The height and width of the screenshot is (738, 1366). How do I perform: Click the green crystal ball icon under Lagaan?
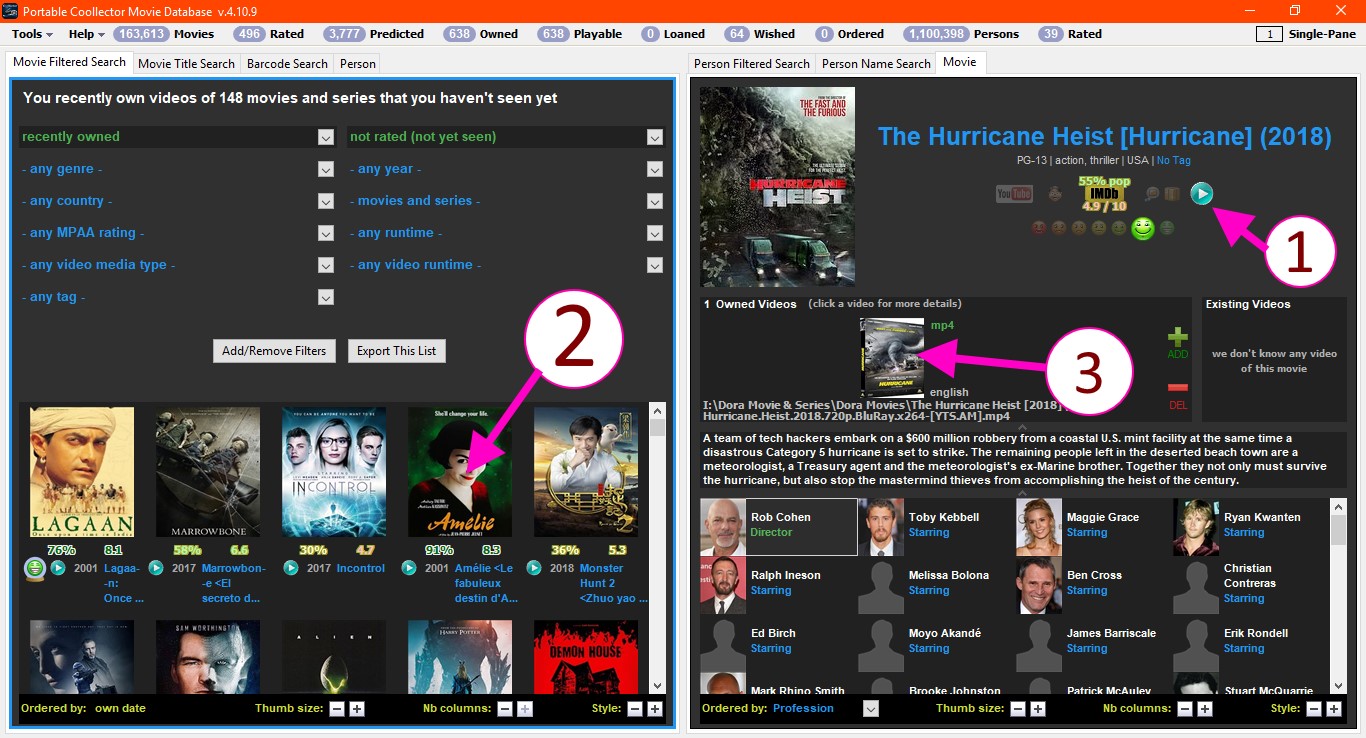point(34,568)
